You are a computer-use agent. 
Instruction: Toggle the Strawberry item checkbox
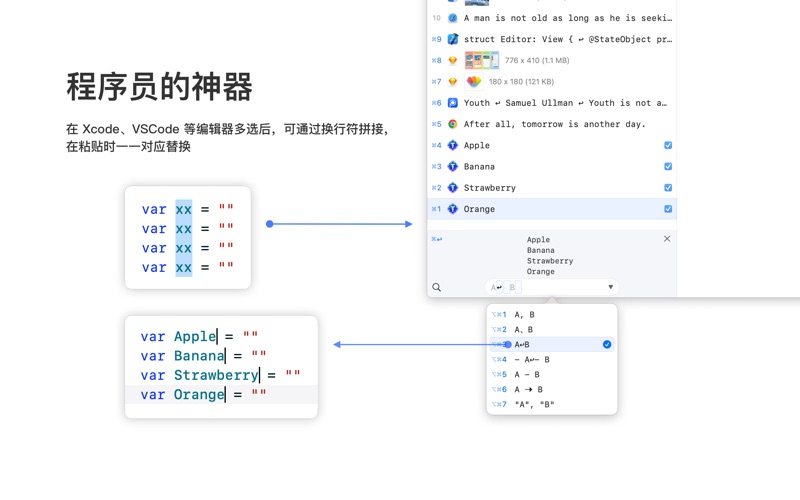tap(668, 188)
